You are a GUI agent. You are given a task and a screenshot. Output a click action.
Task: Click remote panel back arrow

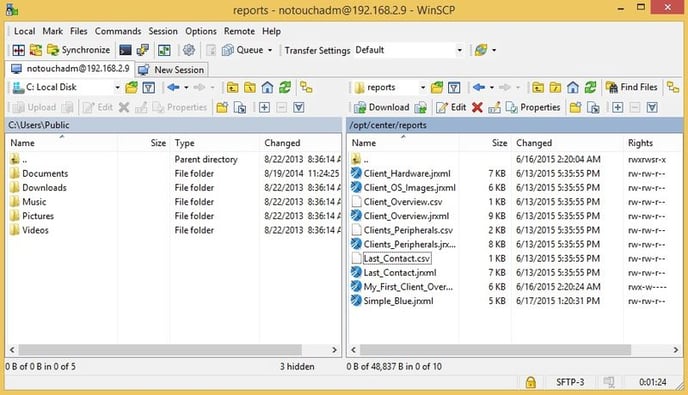(x=479, y=87)
